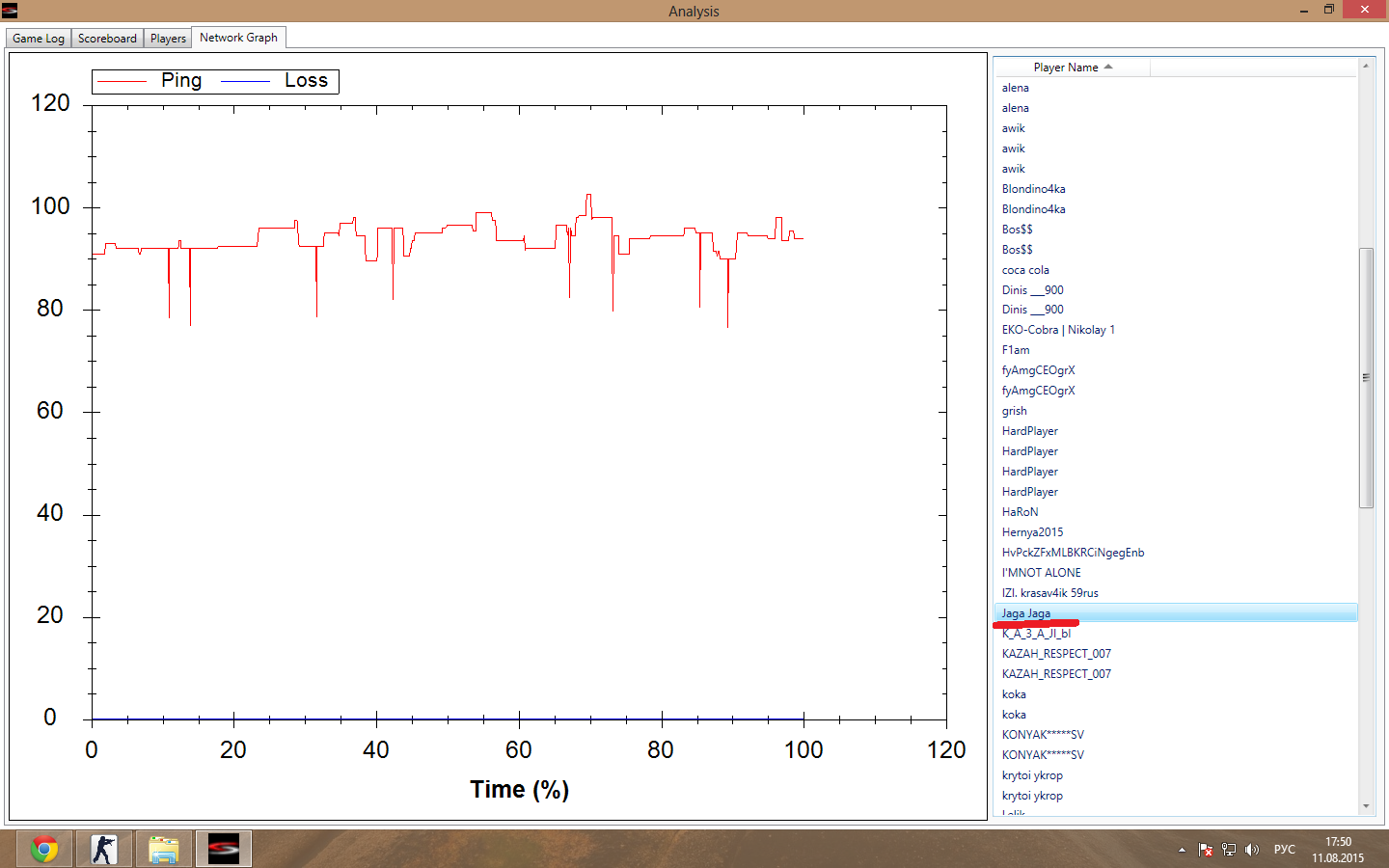Open the network connection tray icon
Viewport: 1389px width, 868px height.
click(1229, 850)
